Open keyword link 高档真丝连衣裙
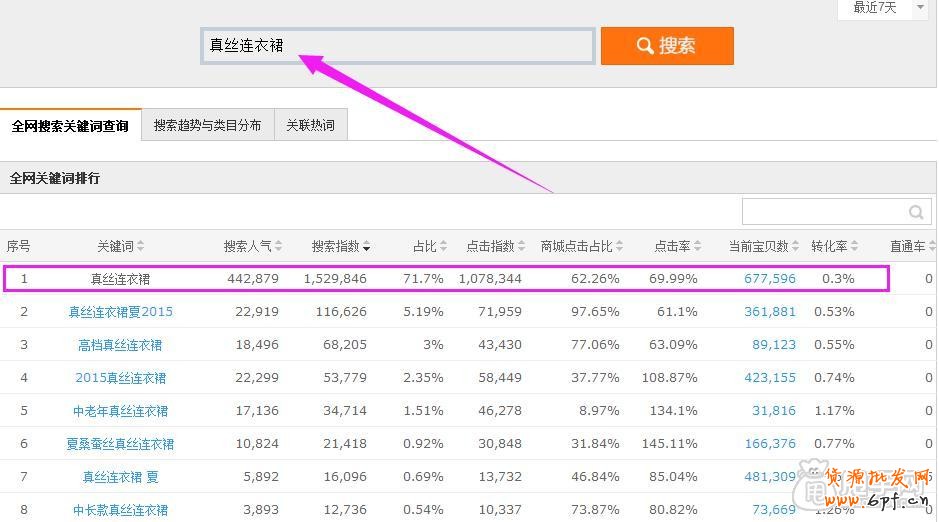939x522 pixels. coord(120,345)
